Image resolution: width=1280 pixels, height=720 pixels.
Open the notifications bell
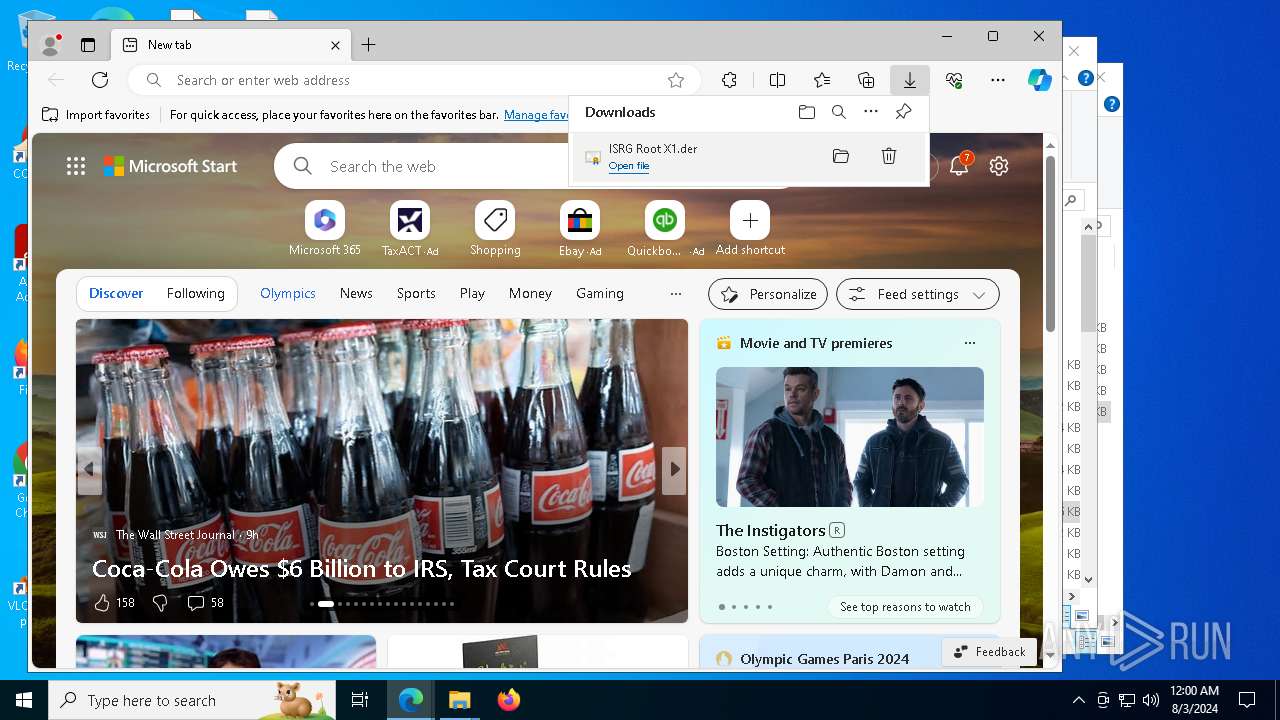[958, 166]
